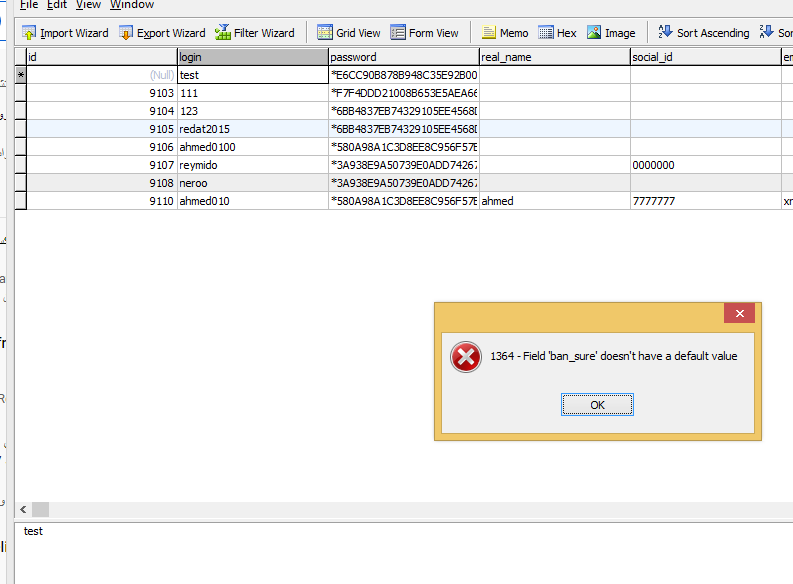Click the id column header

[x=102, y=57]
